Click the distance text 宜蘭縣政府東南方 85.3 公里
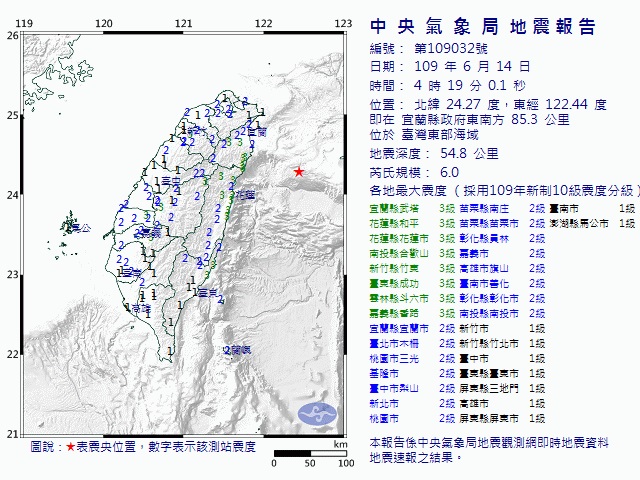The image size is (640, 480). coord(486,120)
